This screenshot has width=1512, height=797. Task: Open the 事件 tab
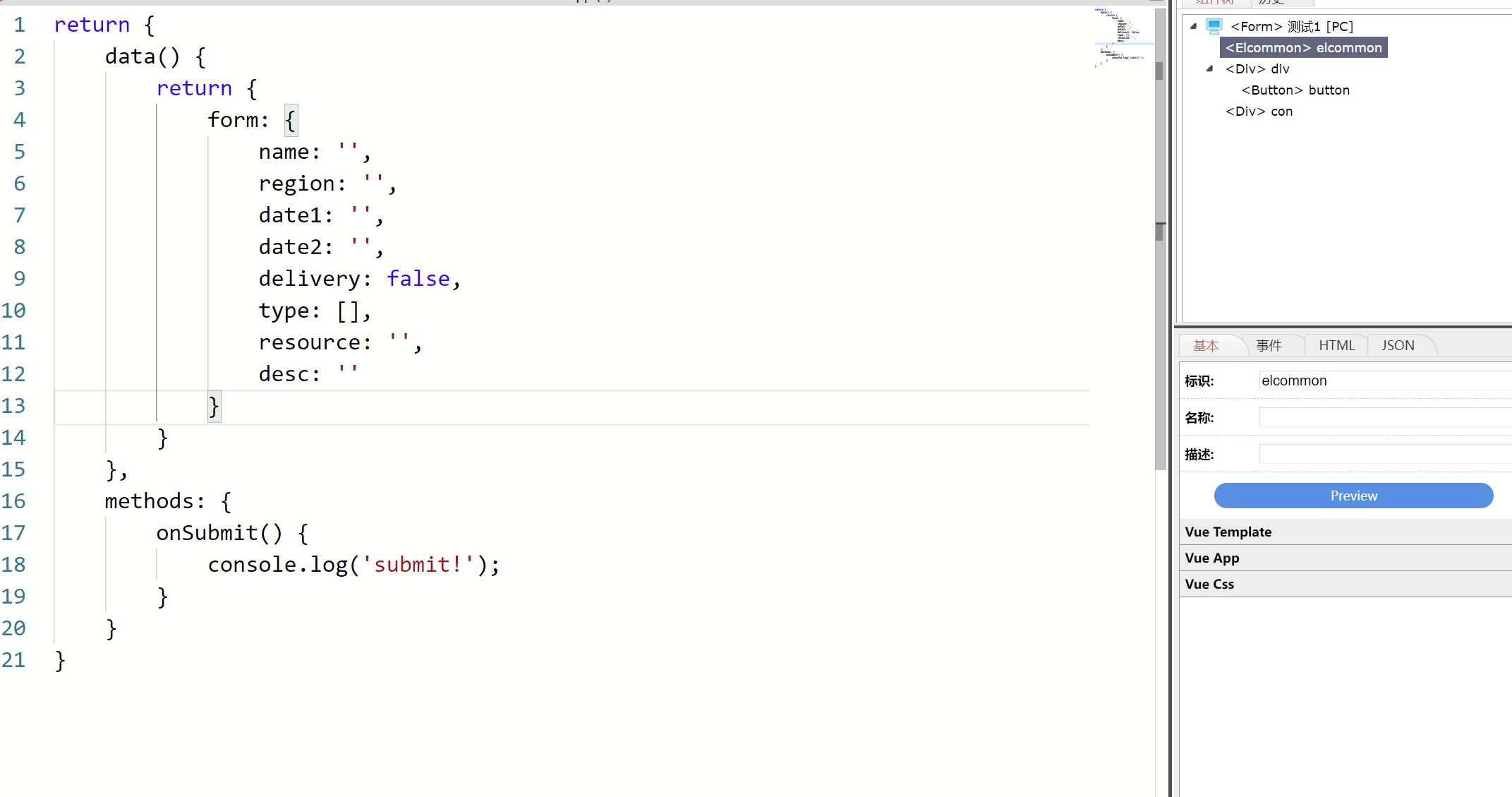click(x=1269, y=345)
